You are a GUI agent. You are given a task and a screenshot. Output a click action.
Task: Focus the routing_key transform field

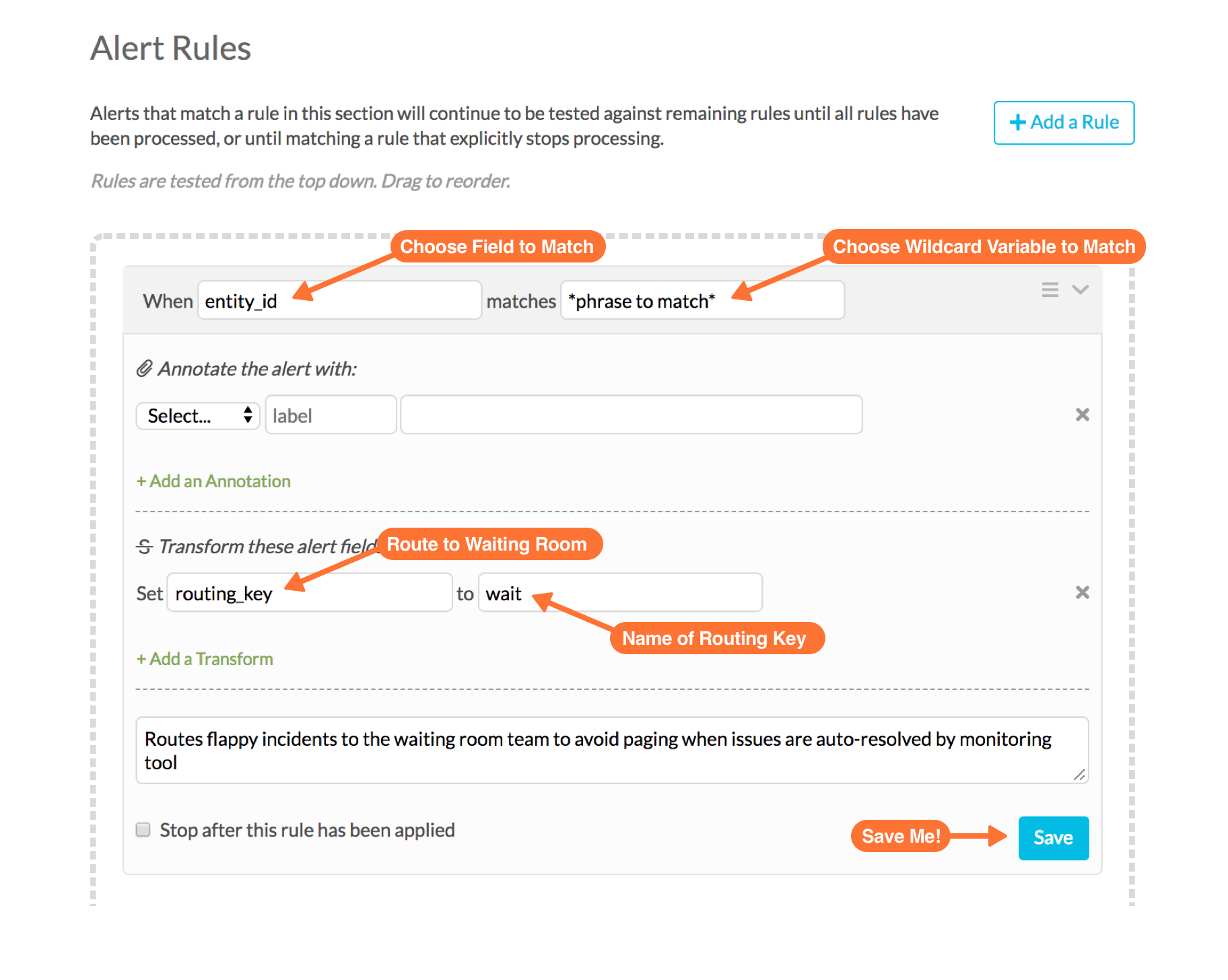(310, 592)
